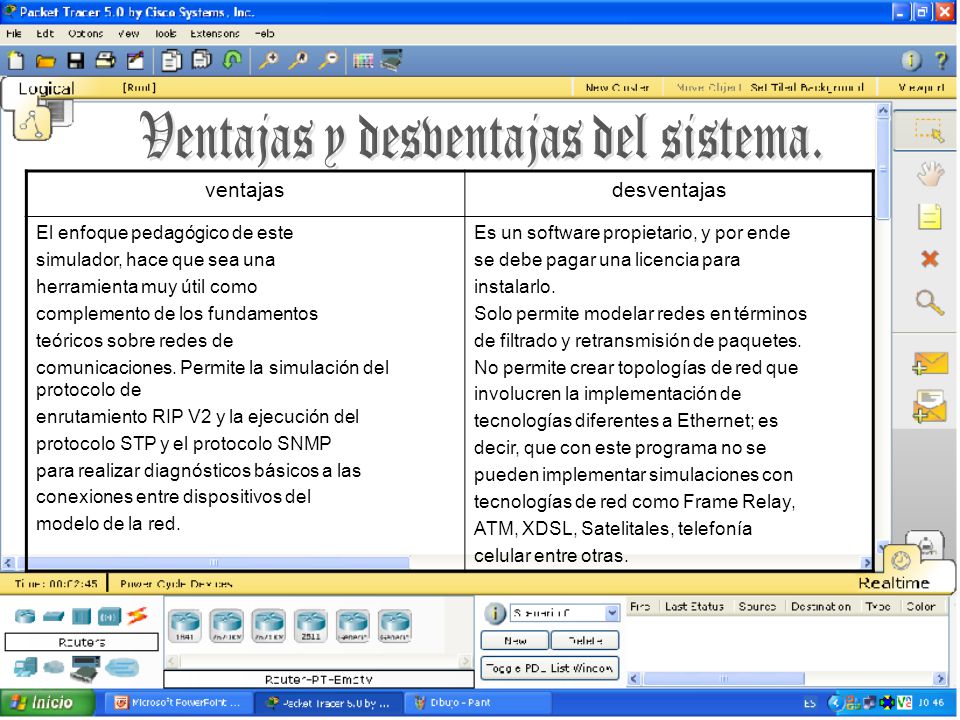
Task: Choose the Select tool in right panel
Action: 929,131
